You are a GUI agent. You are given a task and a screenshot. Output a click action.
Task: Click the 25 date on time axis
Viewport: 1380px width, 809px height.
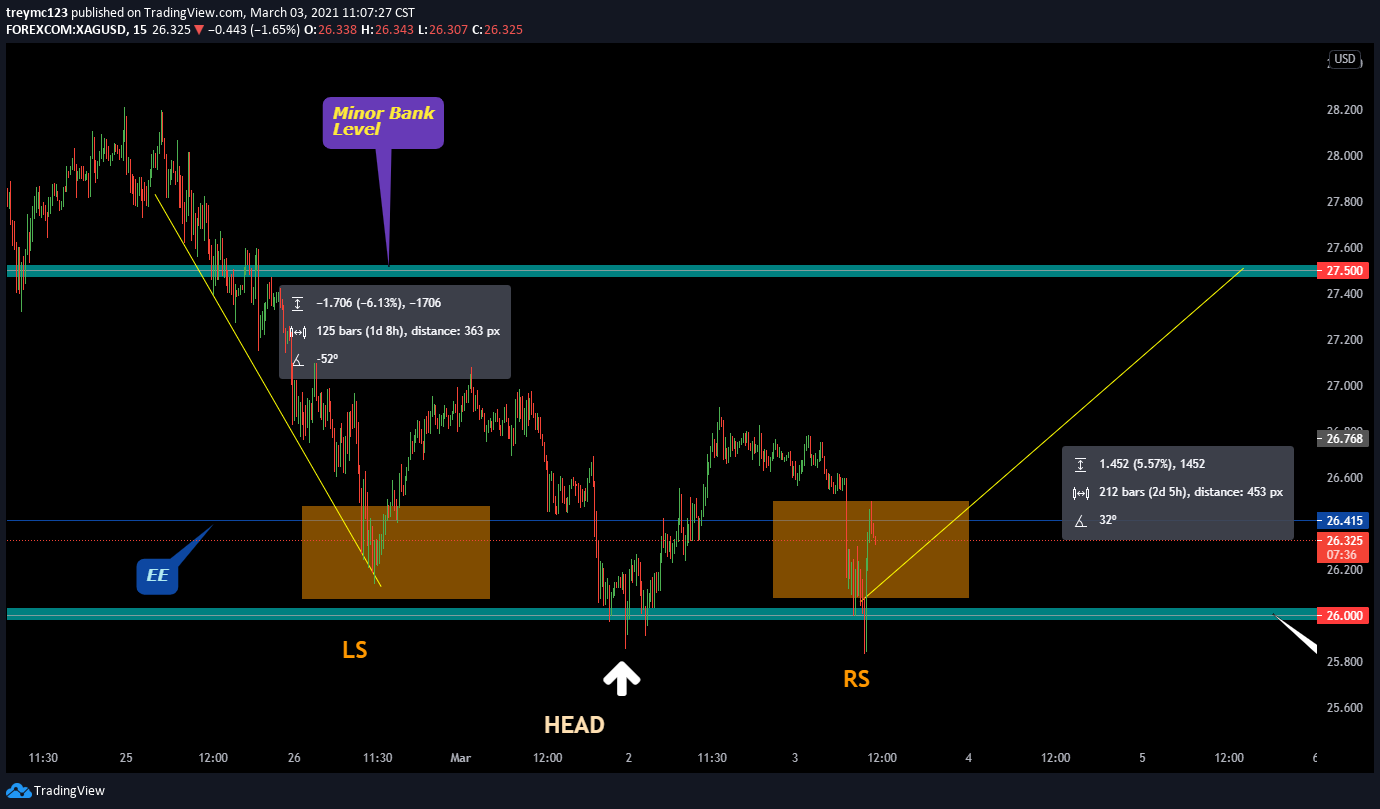(x=125, y=758)
